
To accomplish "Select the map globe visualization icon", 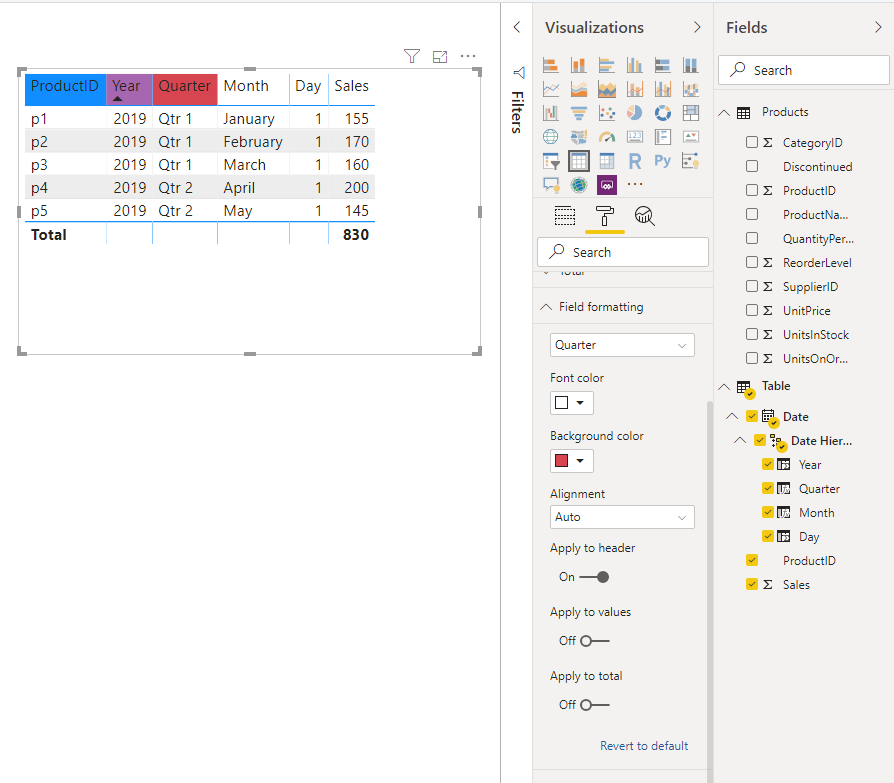I will [551, 137].
